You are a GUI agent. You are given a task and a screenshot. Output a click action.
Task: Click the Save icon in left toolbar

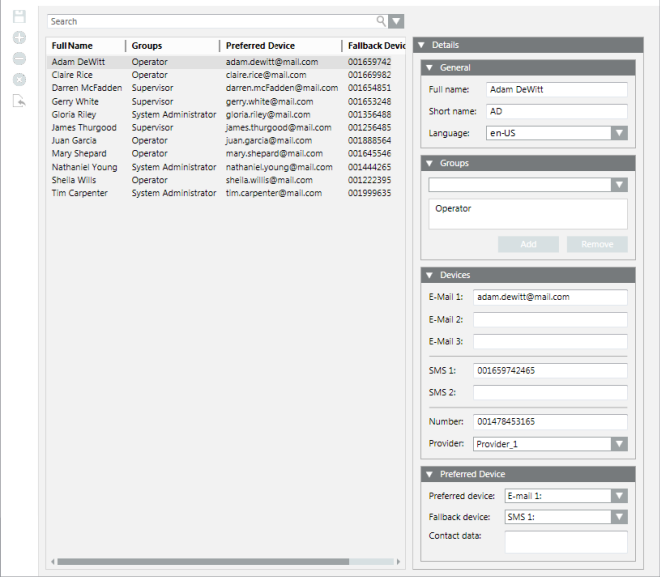click(x=19, y=17)
